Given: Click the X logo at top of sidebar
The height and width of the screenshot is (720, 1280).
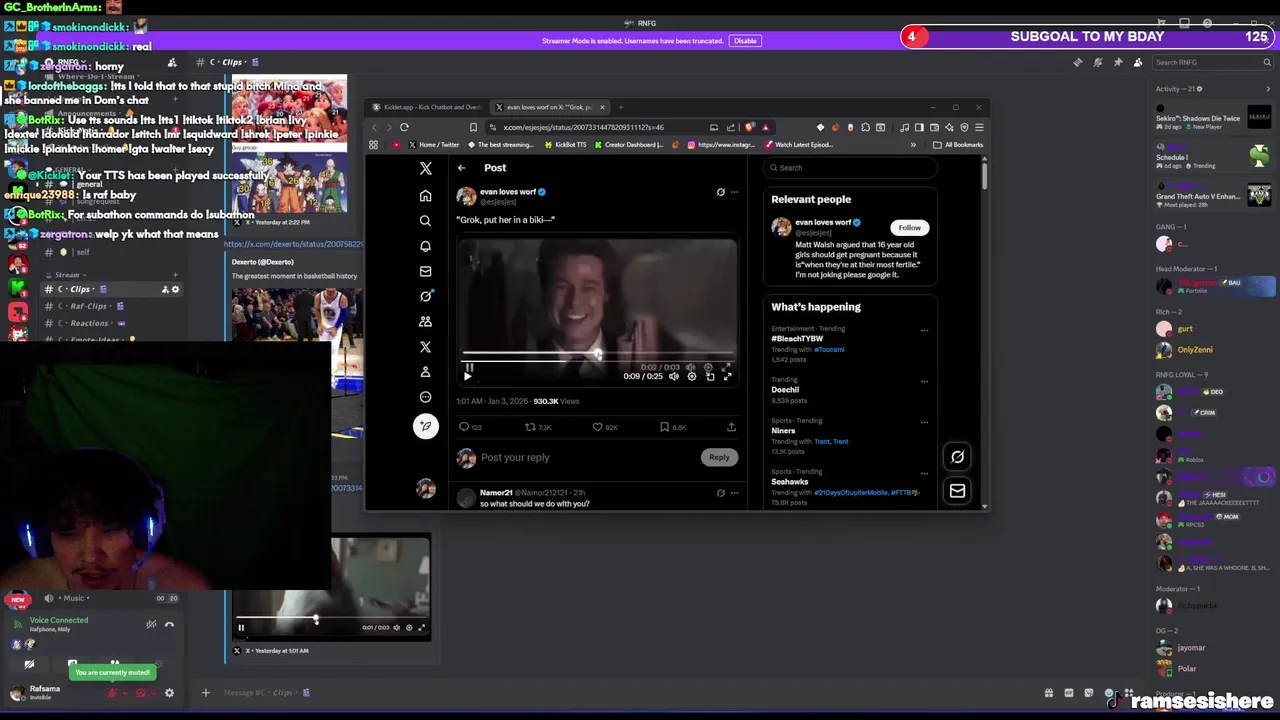Looking at the screenshot, I should click(x=425, y=168).
